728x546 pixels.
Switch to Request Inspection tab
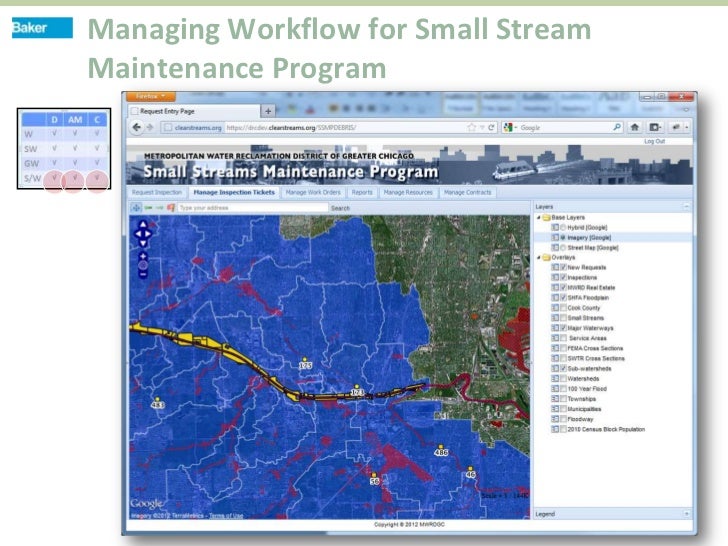pyautogui.click(x=156, y=192)
